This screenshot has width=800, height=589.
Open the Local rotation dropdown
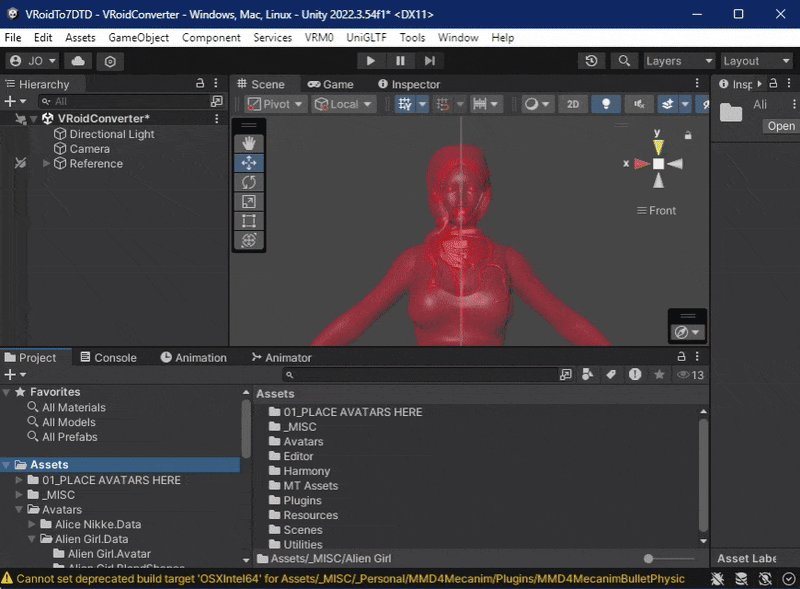pos(343,104)
